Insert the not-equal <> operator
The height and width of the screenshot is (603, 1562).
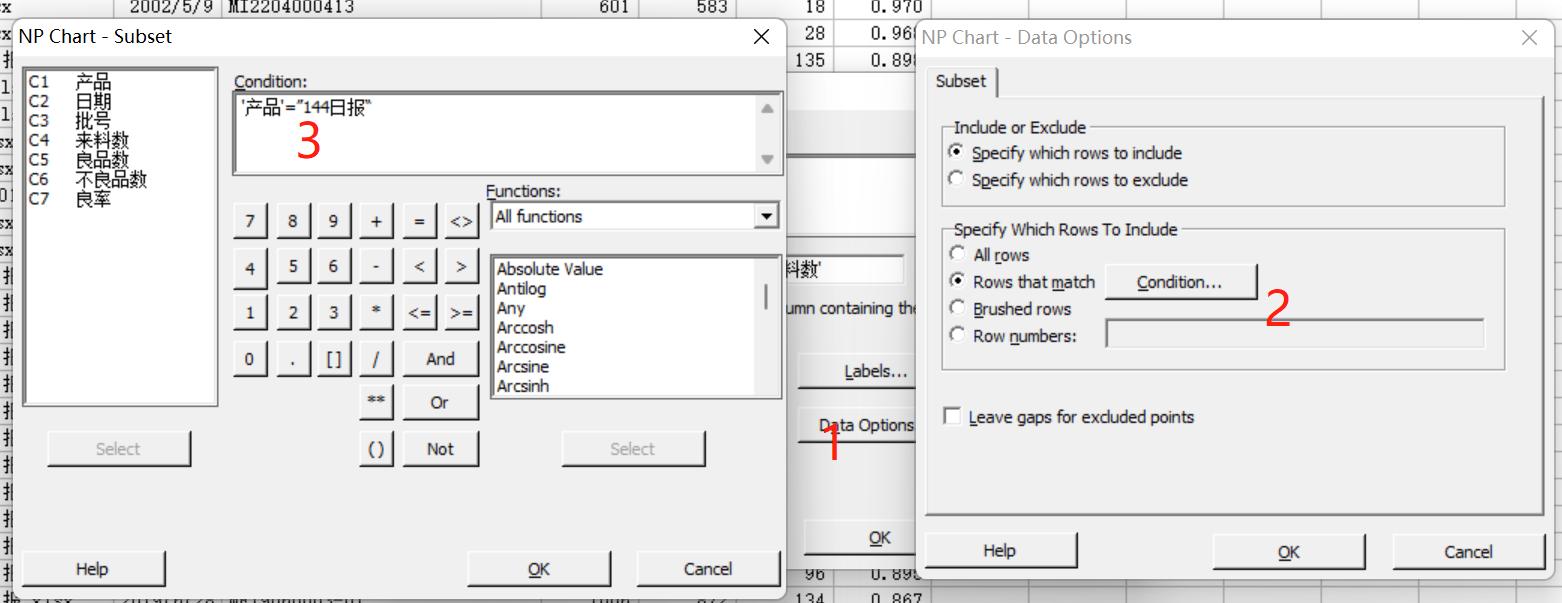[x=461, y=222]
